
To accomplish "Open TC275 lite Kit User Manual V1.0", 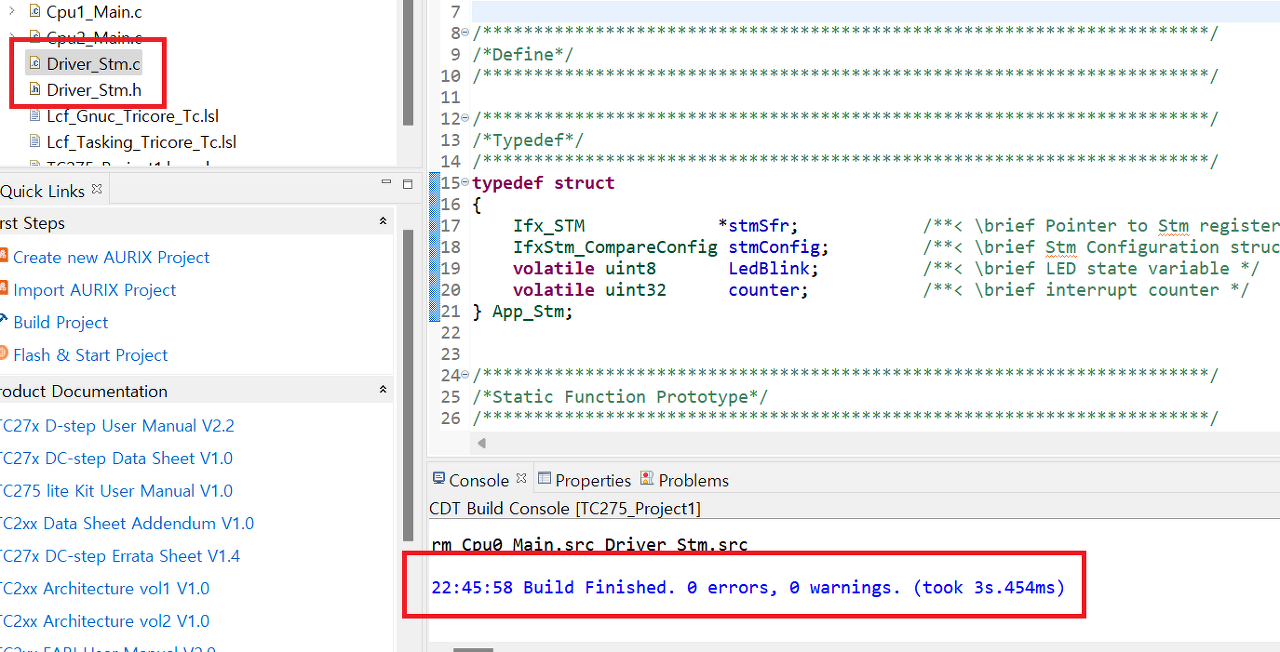I will pos(115,491).
